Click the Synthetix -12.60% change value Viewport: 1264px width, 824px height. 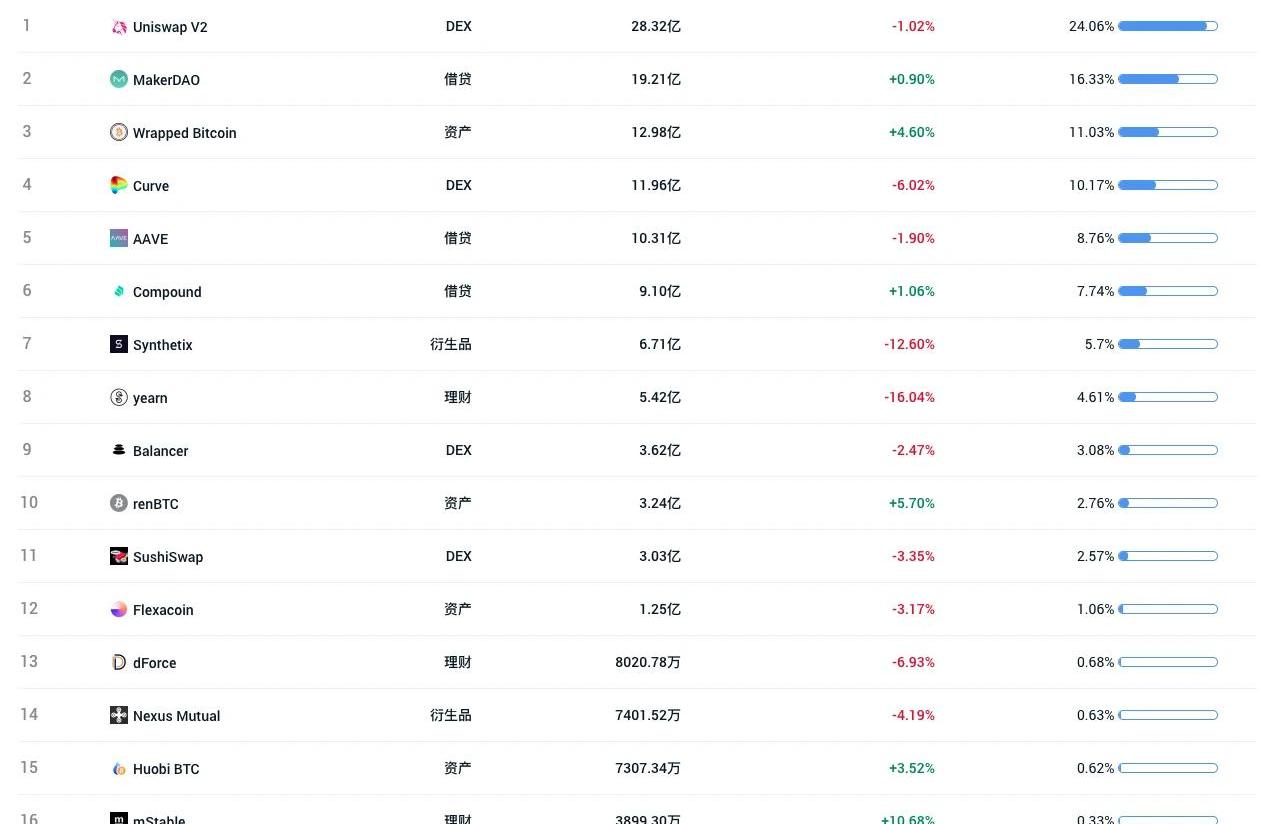[x=909, y=344]
